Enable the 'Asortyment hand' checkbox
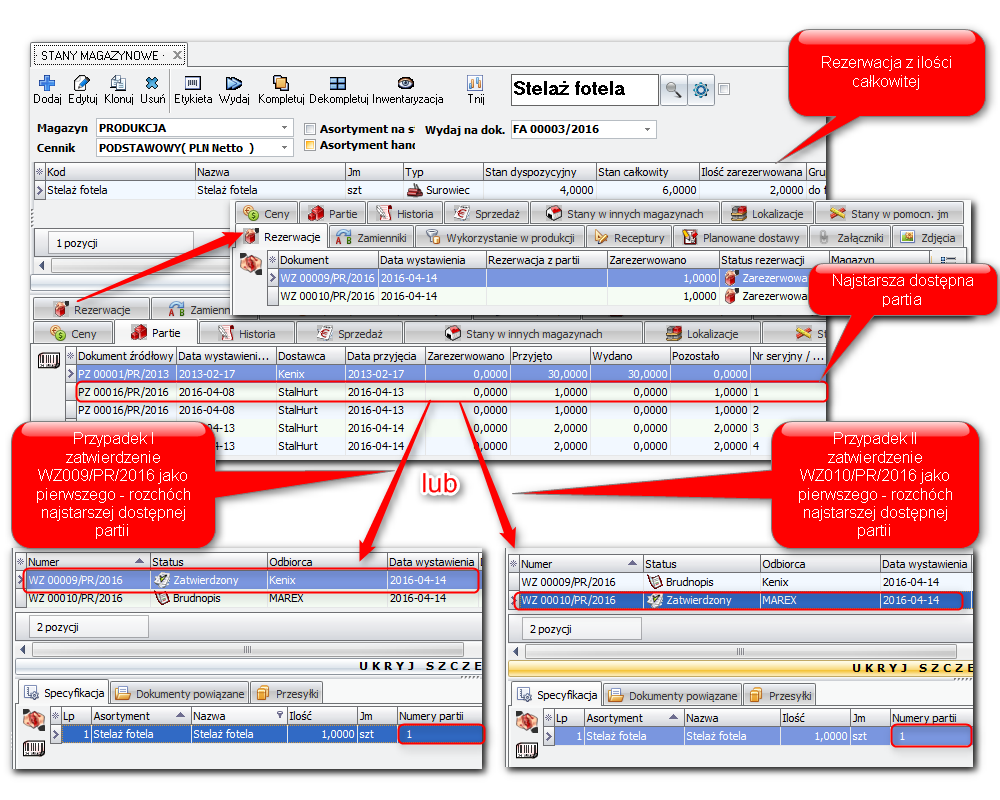 coord(310,146)
